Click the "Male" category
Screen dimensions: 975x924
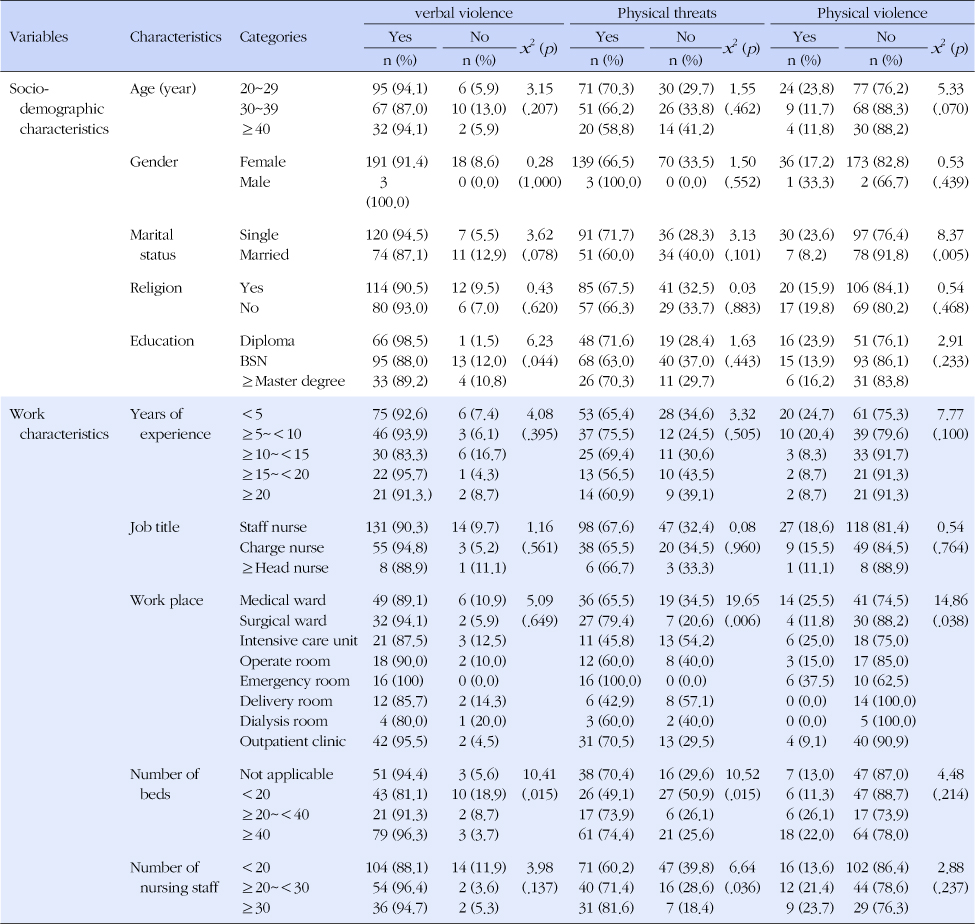pyautogui.click(x=255, y=182)
